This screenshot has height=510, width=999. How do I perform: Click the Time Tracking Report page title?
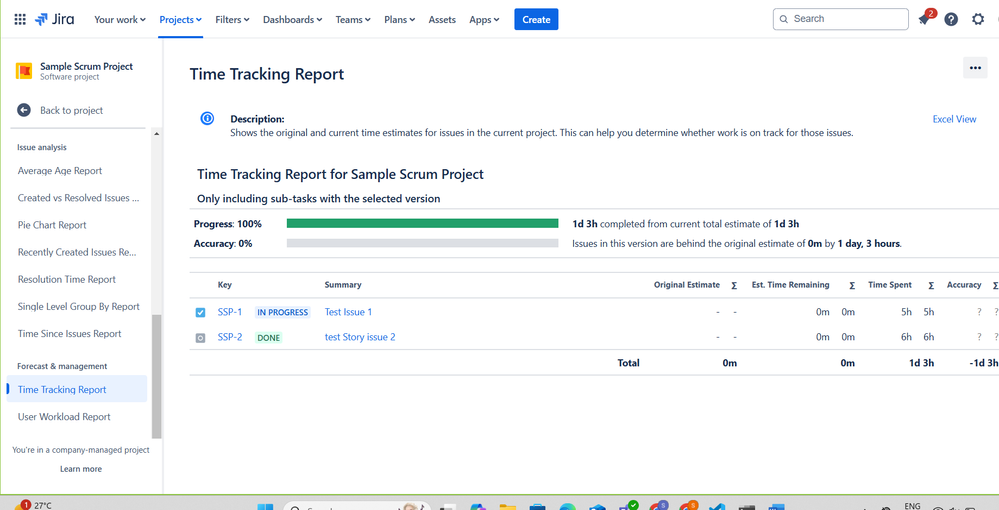(x=267, y=74)
